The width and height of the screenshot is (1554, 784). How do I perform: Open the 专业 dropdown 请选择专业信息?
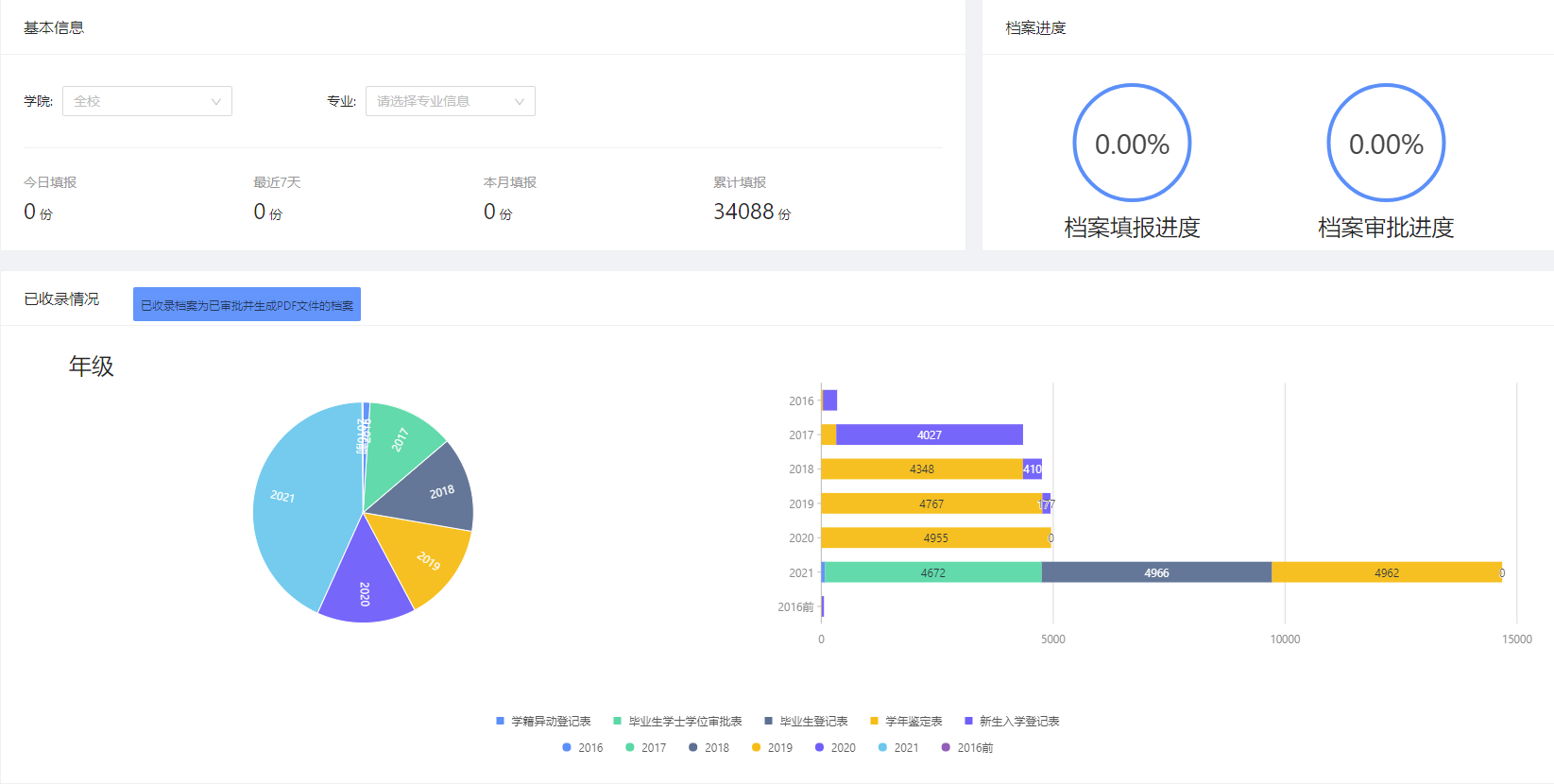click(x=451, y=101)
